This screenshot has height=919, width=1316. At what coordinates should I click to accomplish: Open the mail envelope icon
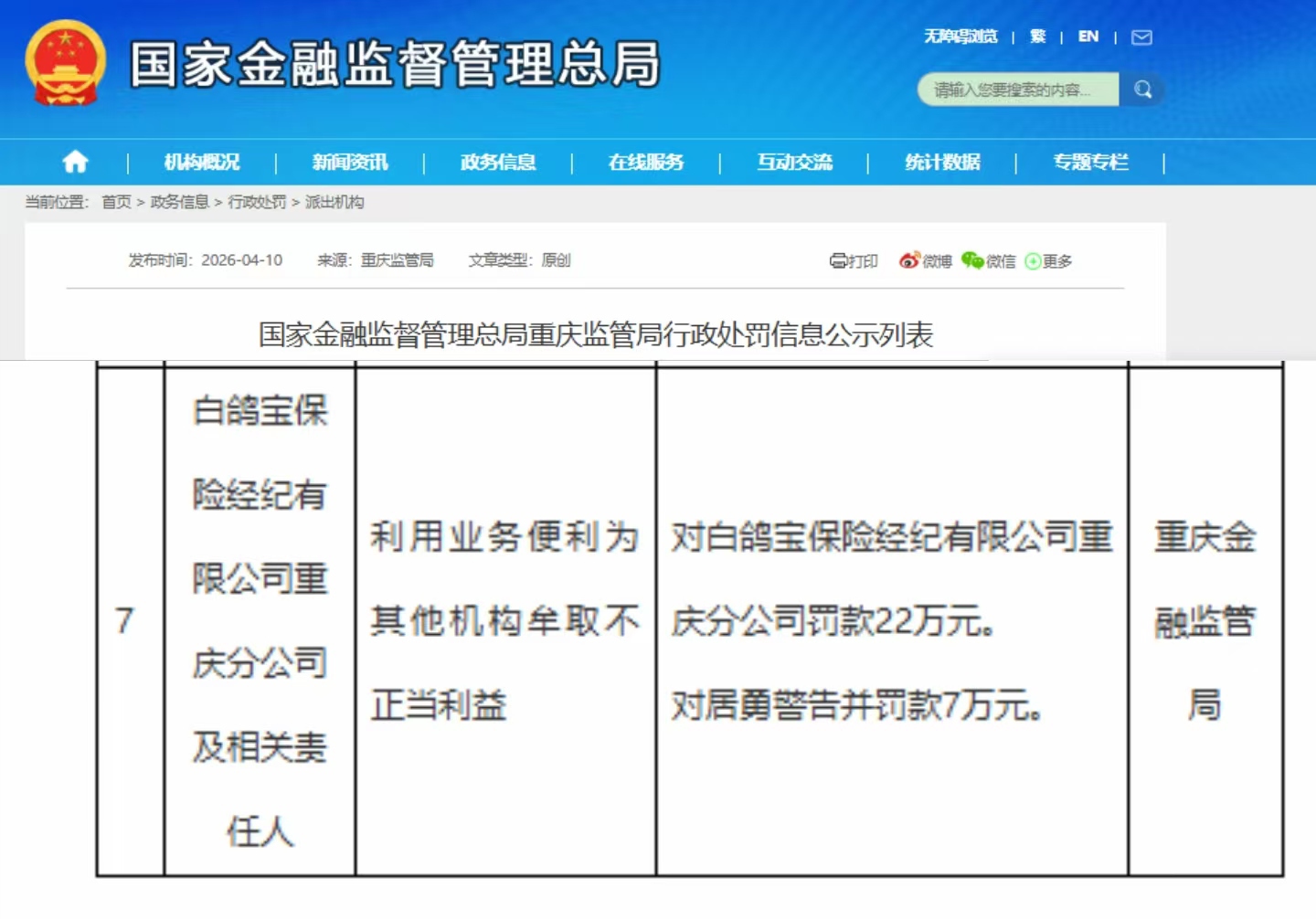coord(1142,38)
